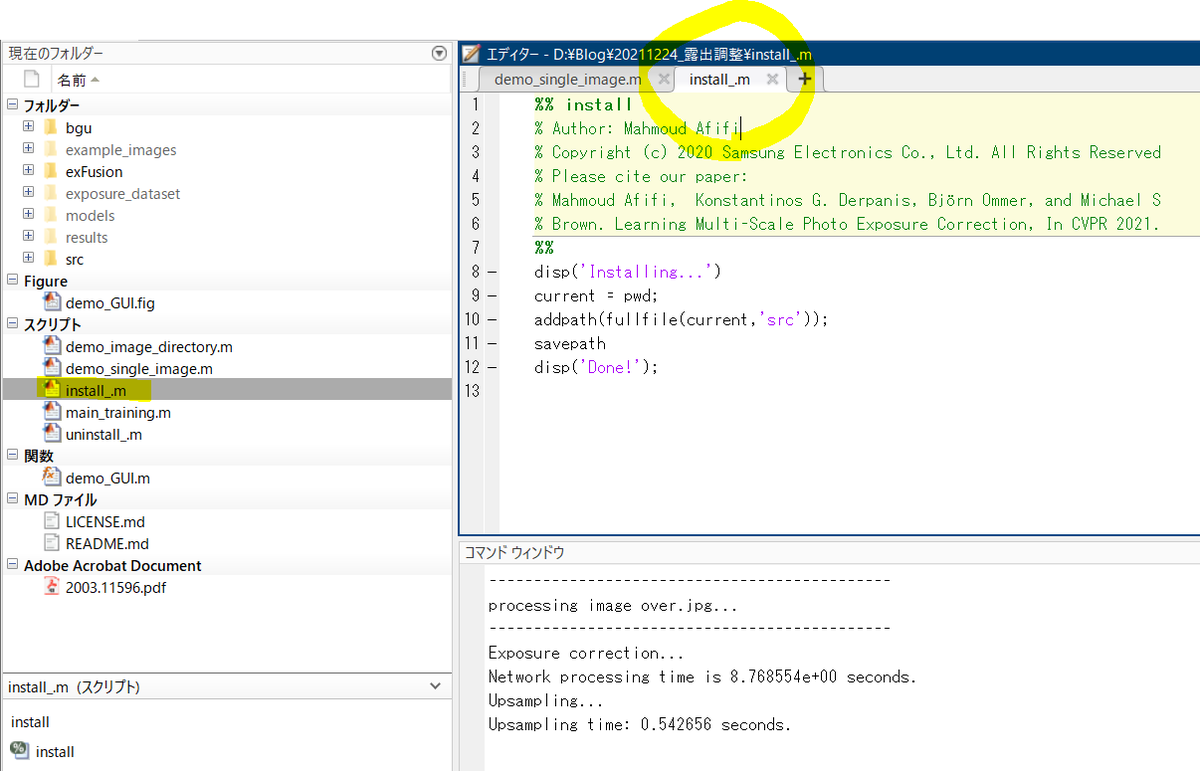This screenshot has width=1200, height=771.
Task: Click the bgu folder icon
Action: coord(51,127)
